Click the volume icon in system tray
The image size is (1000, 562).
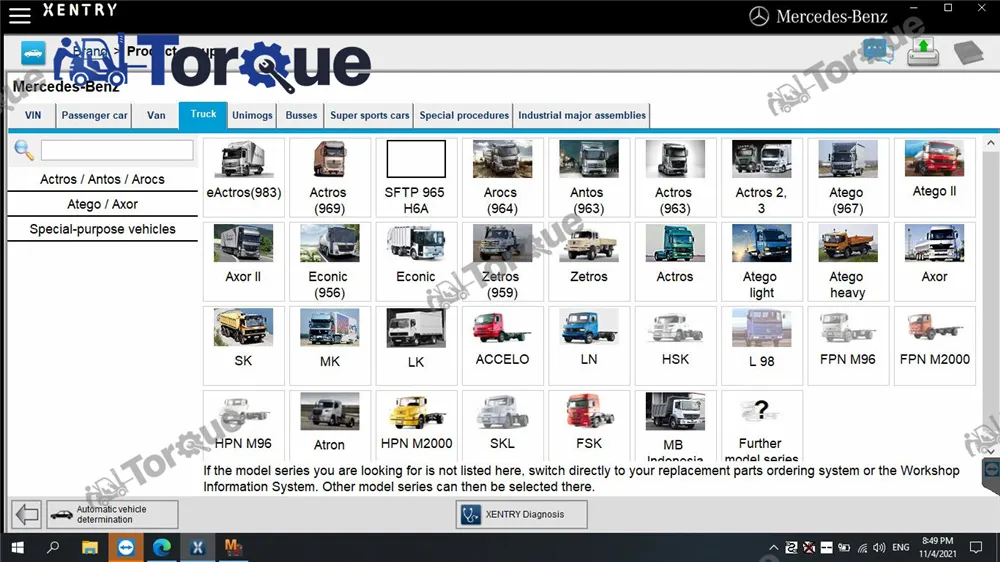[x=879, y=548]
